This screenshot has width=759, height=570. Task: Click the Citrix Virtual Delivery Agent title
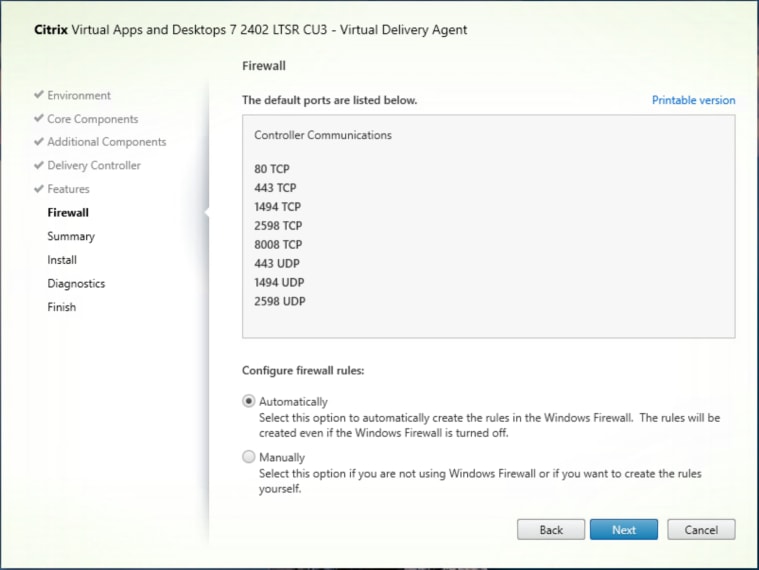(x=251, y=30)
